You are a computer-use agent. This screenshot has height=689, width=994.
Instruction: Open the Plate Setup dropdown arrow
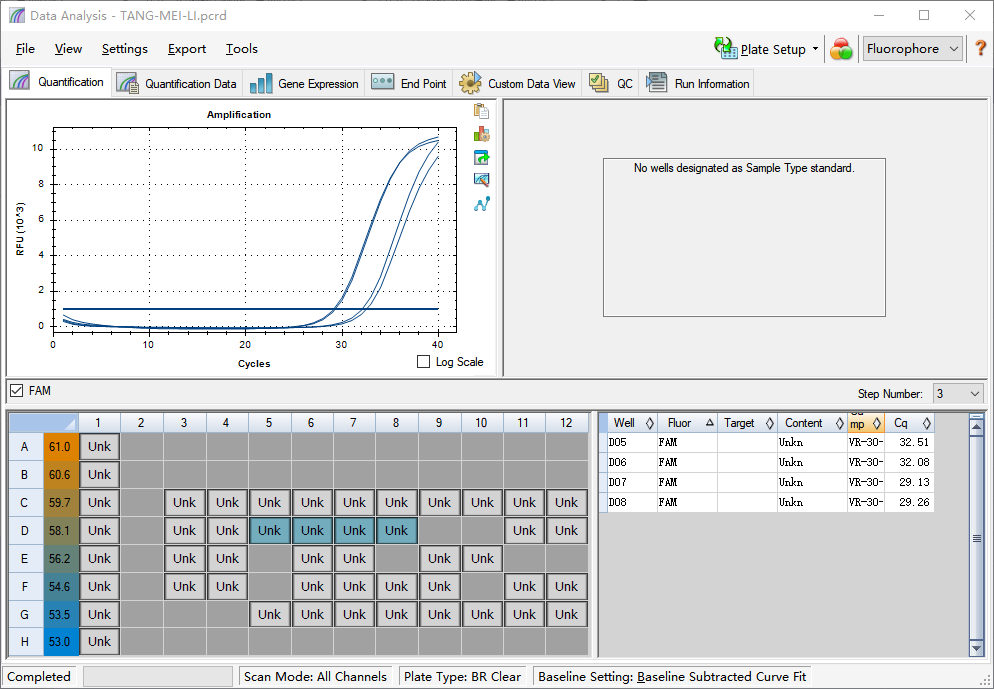[815, 49]
